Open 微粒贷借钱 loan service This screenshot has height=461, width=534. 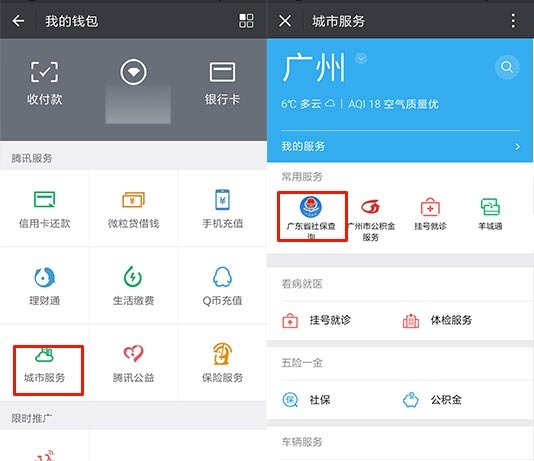[x=133, y=209]
